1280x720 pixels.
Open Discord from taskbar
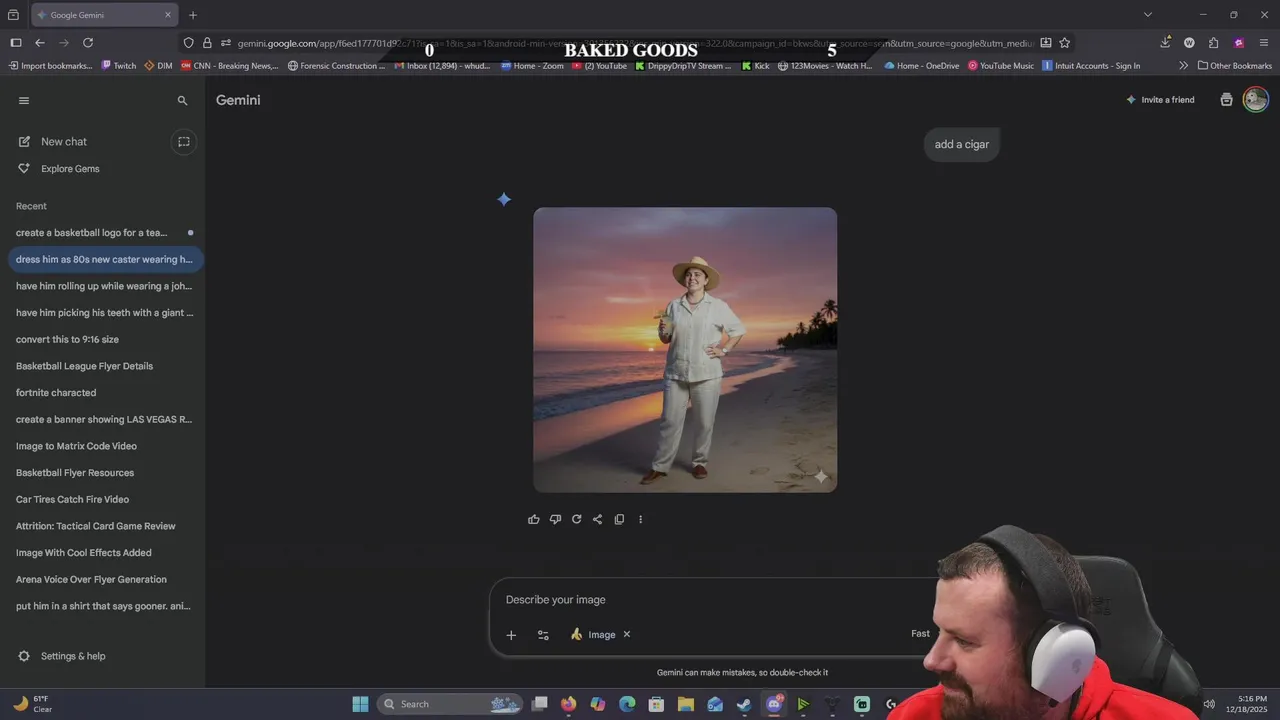click(x=774, y=704)
